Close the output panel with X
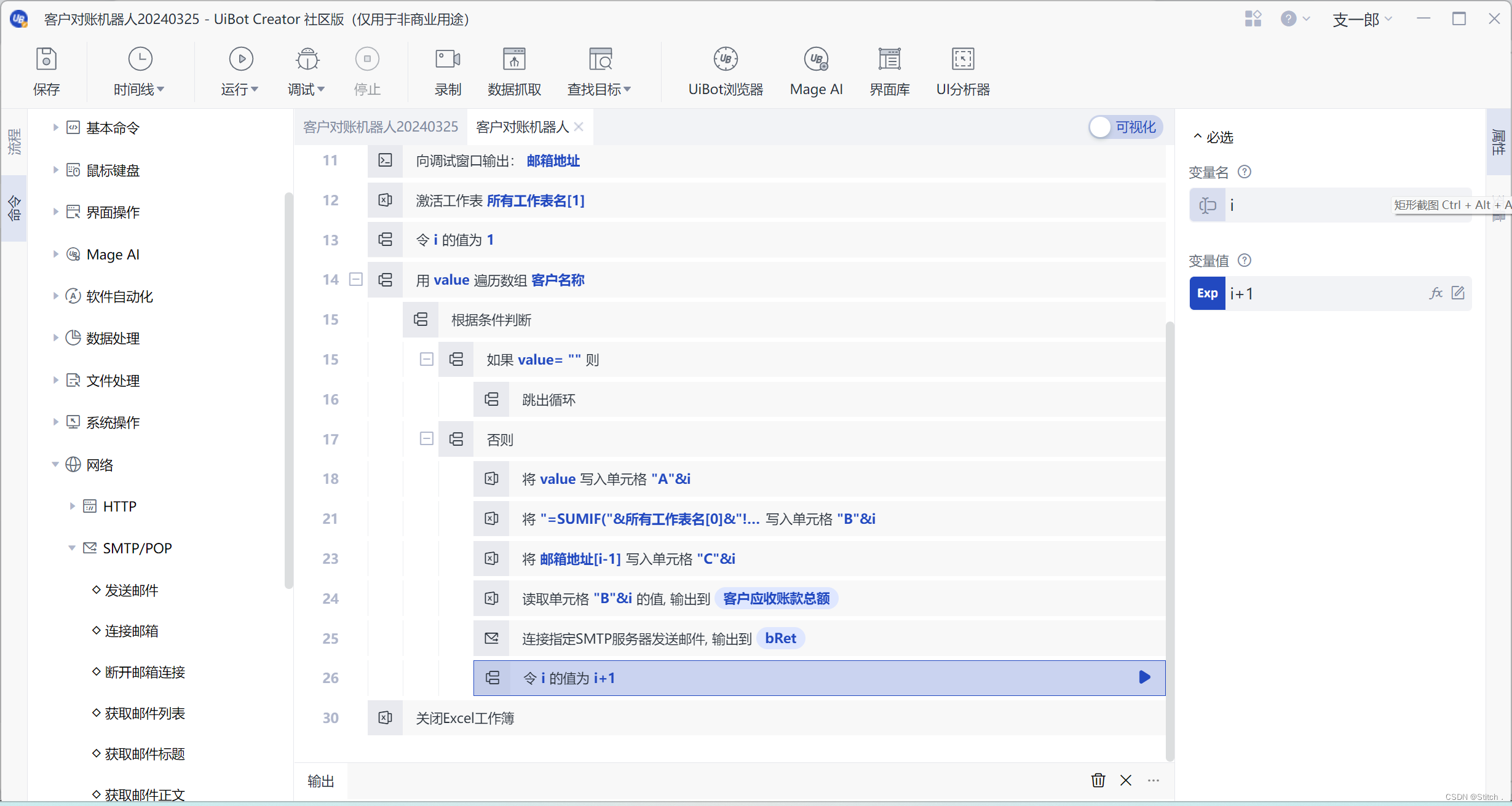 (1126, 780)
